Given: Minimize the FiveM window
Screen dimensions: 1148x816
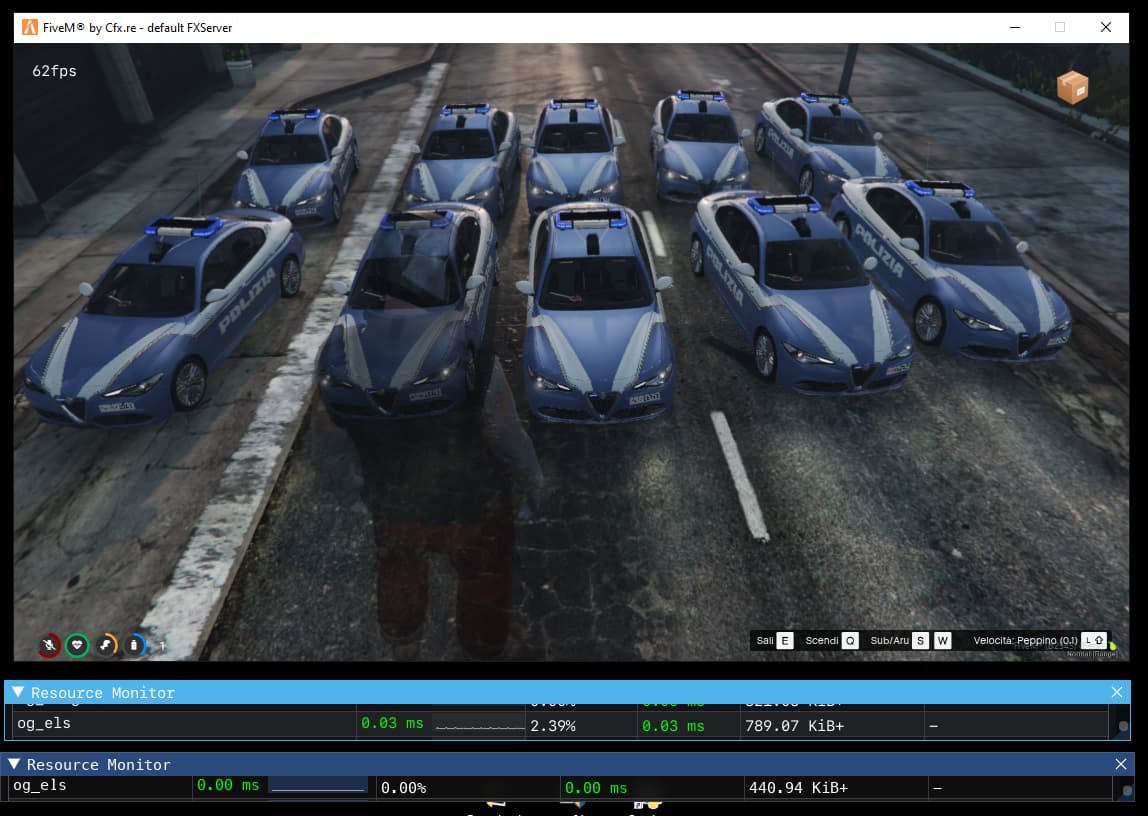Looking at the screenshot, I should 1015,27.
